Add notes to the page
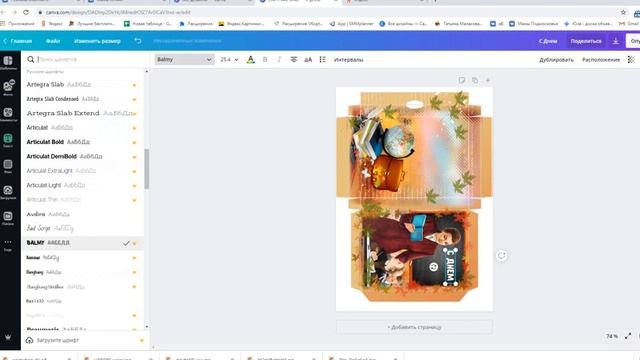Image resolution: width=640 pixels, height=360 pixels. 462,80
